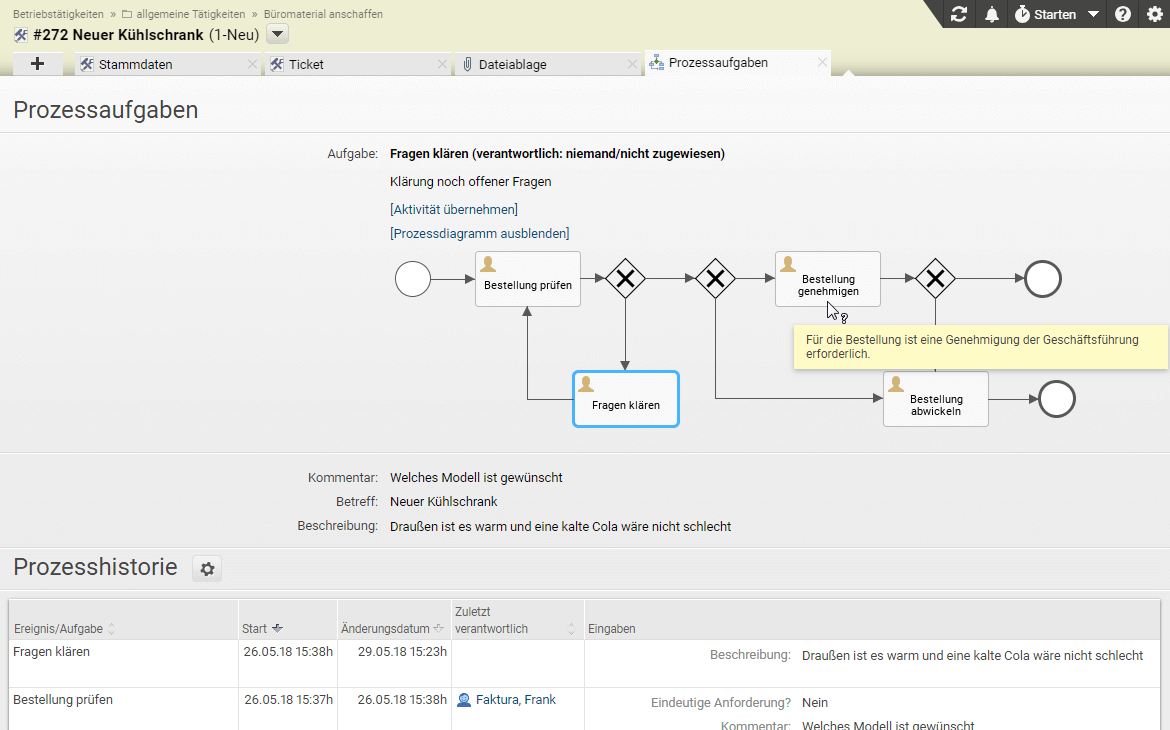Expand the Starten dropdown arrow

(1093, 14)
